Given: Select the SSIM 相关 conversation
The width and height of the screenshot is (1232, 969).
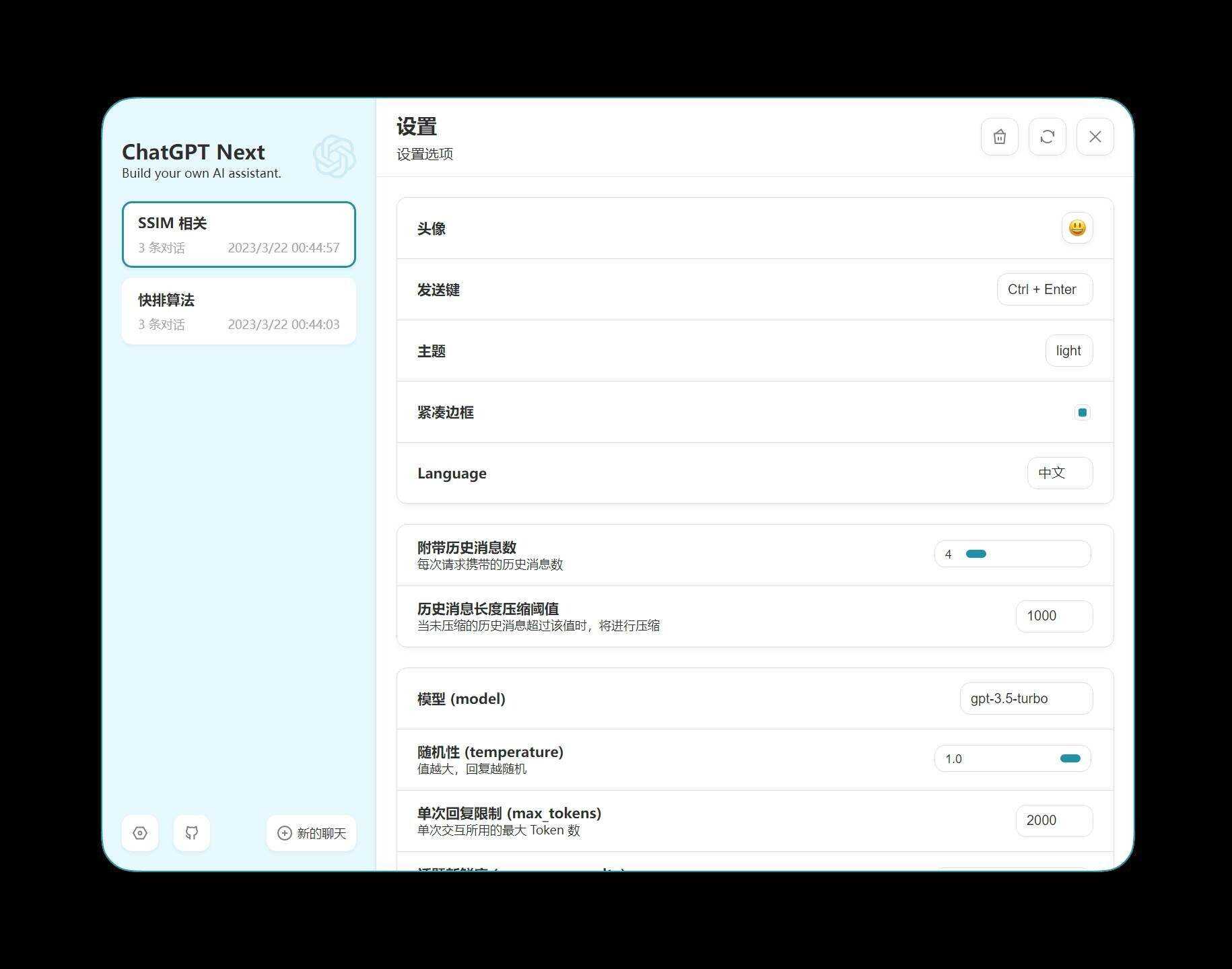Looking at the screenshot, I should click(x=238, y=234).
